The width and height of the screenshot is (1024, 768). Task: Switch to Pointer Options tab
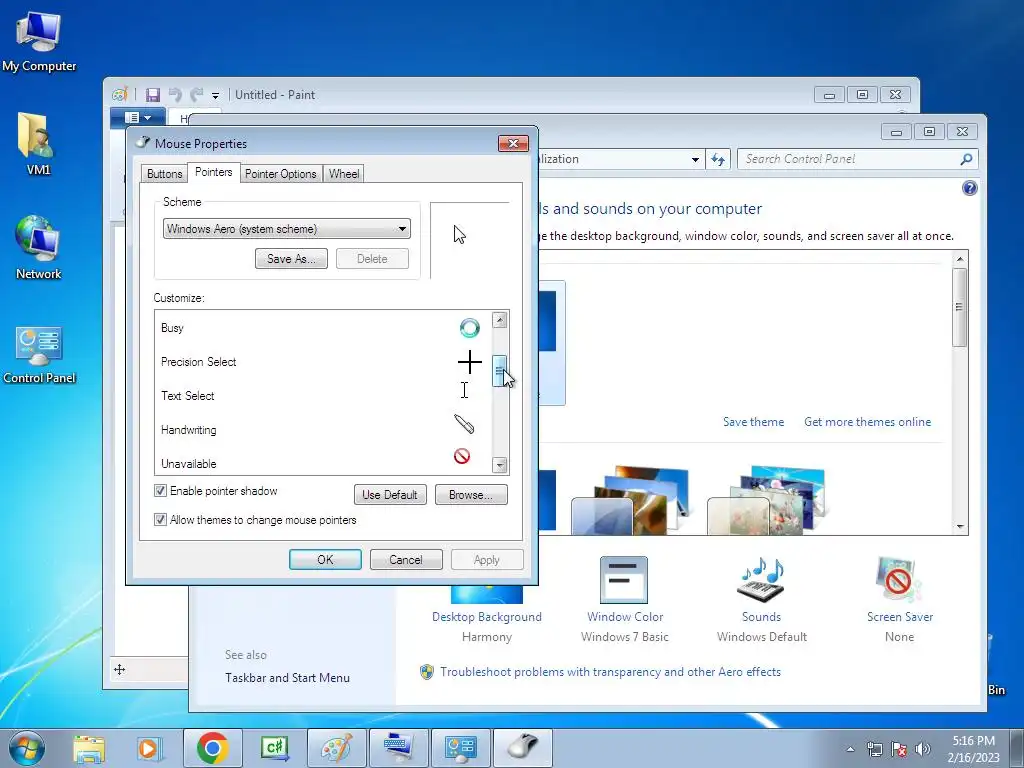(281, 174)
